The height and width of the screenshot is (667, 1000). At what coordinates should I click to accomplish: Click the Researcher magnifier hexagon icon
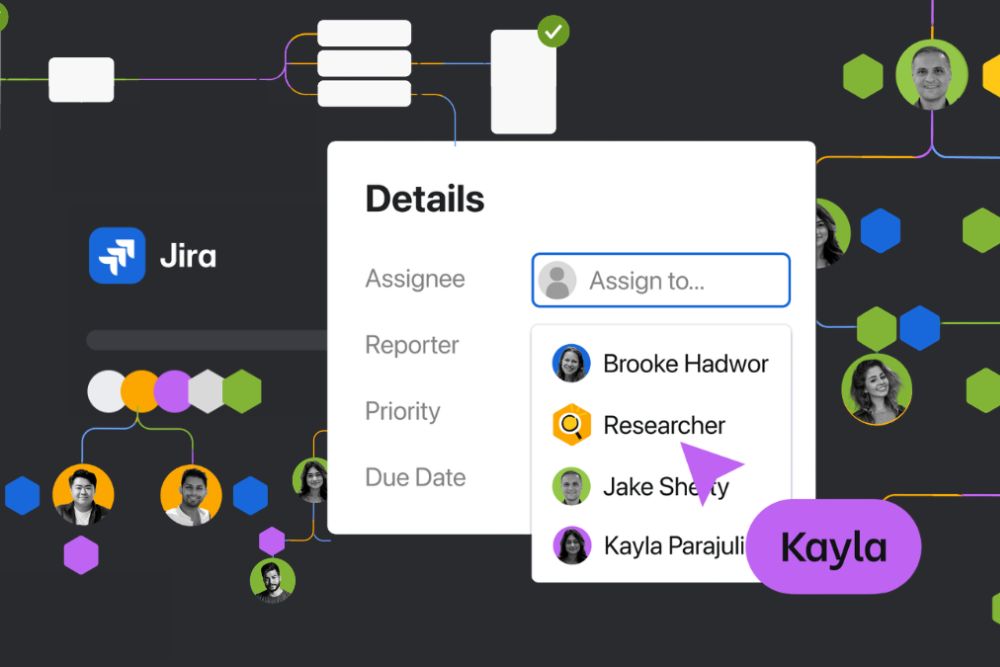tap(571, 425)
